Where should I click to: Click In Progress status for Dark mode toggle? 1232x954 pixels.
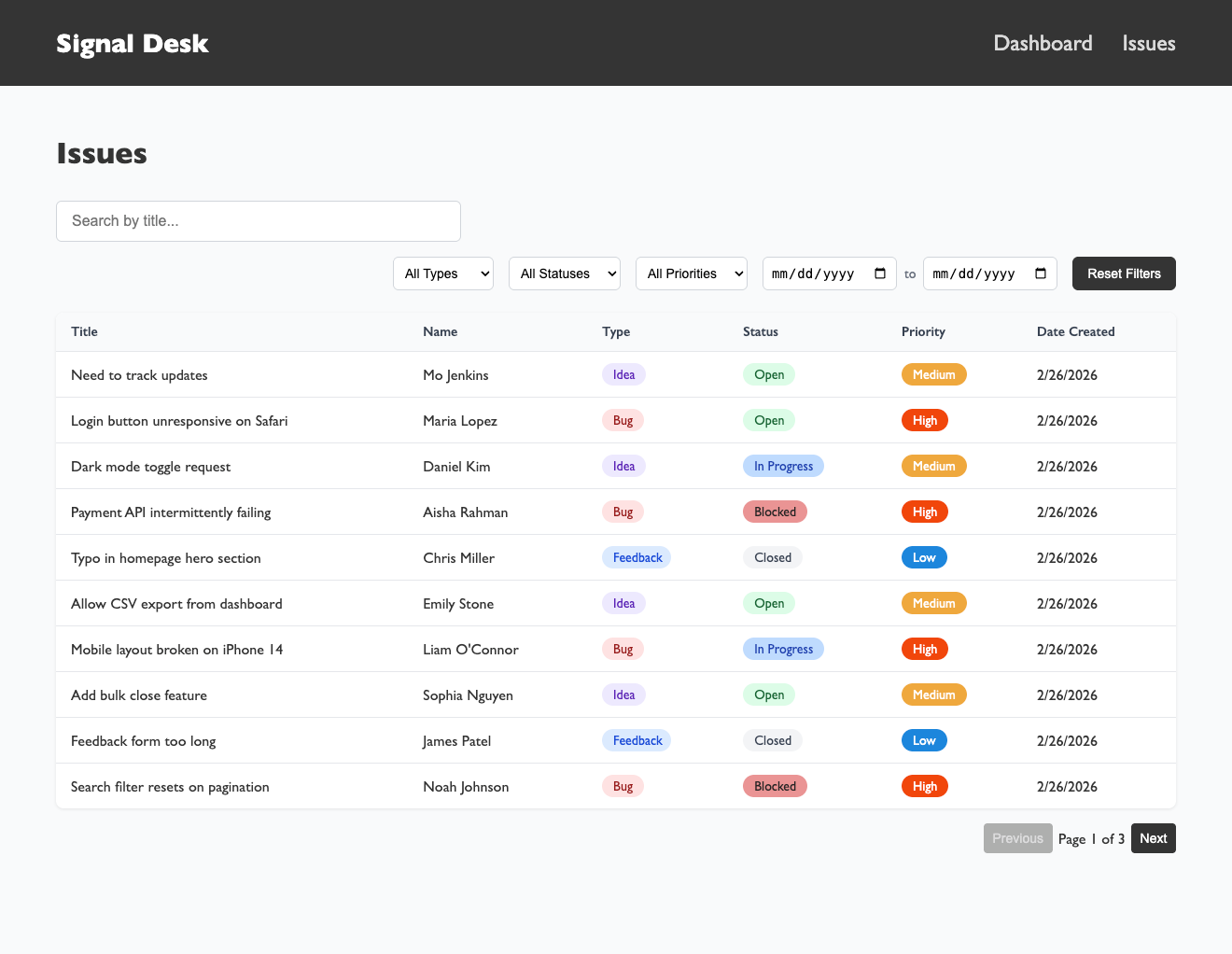pos(783,466)
